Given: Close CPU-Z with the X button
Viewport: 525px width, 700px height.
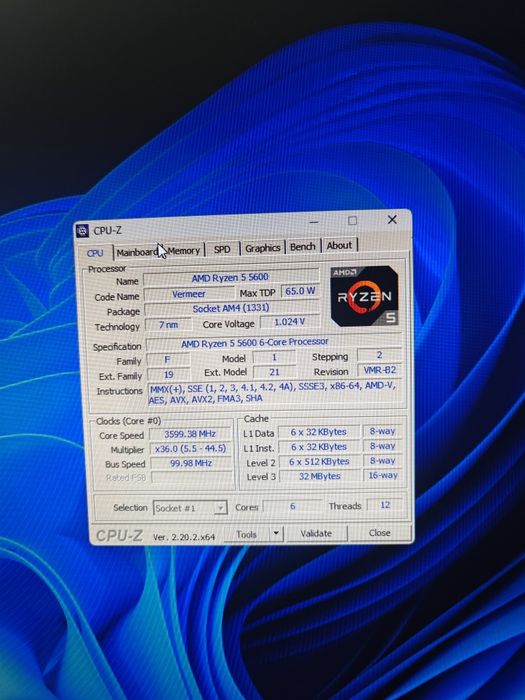Looking at the screenshot, I should point(392,219).
